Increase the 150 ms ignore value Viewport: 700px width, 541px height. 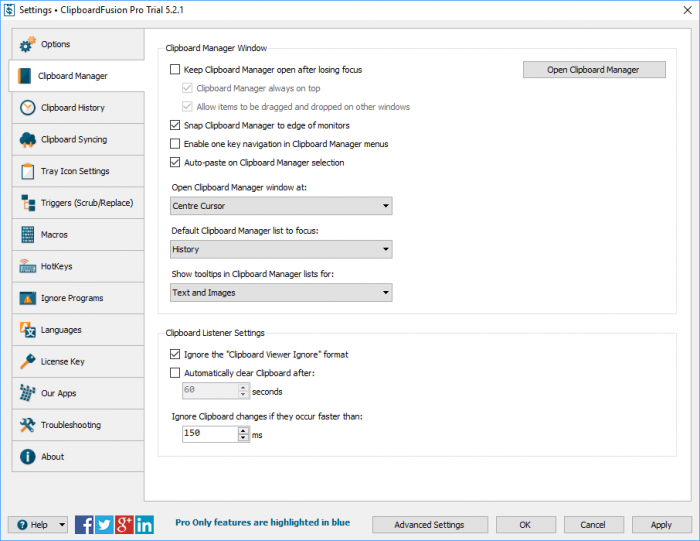coord(243,430)
